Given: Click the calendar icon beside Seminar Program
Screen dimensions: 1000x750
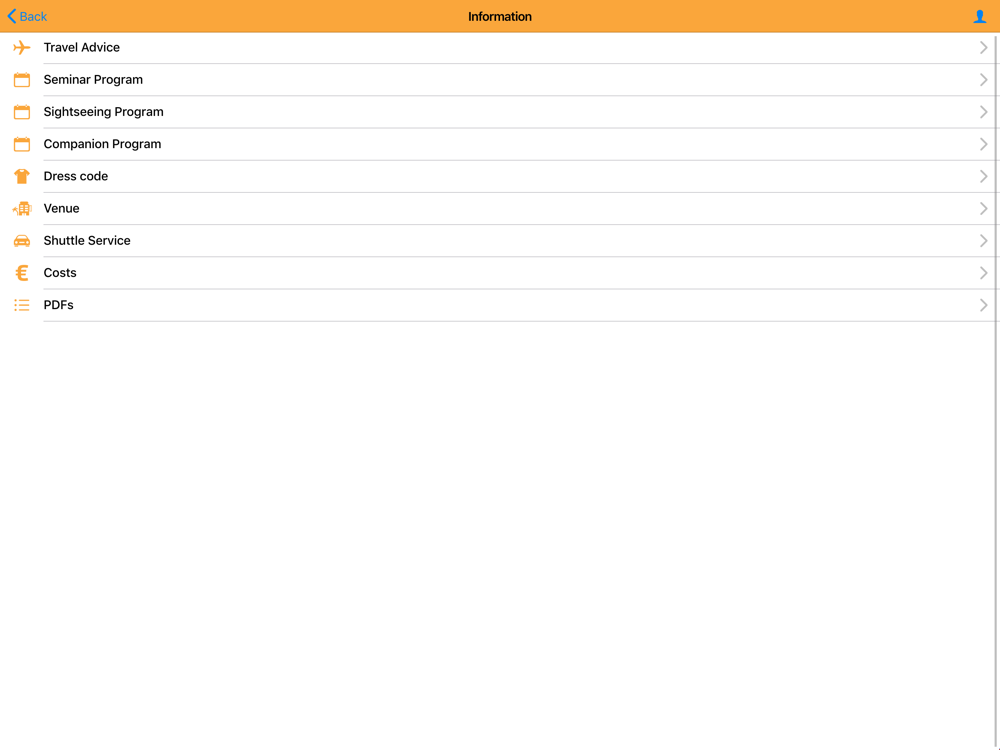Looking at the screenshot, I should (22, 80).
